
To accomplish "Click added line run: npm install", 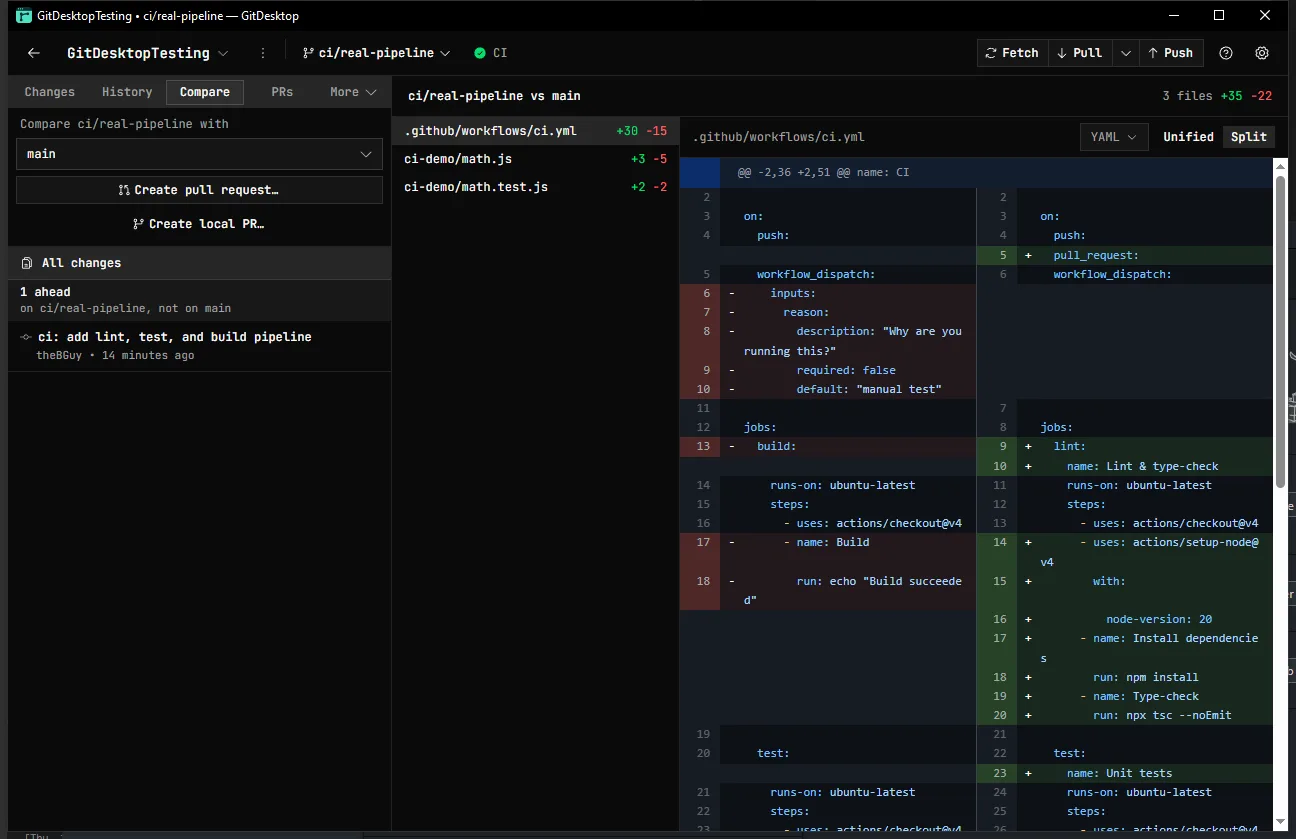I will pos(1124,677).
